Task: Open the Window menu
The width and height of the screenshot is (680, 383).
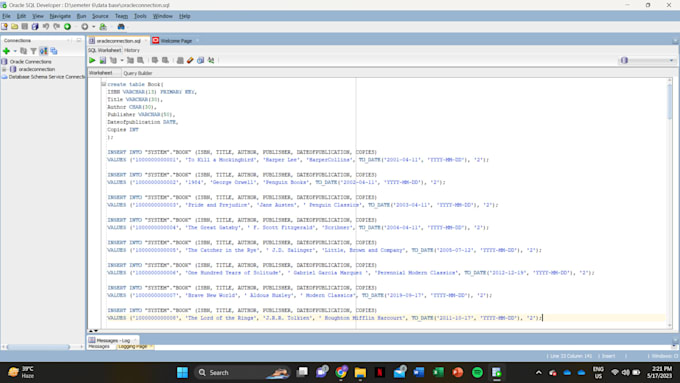Action: [163, 16]
